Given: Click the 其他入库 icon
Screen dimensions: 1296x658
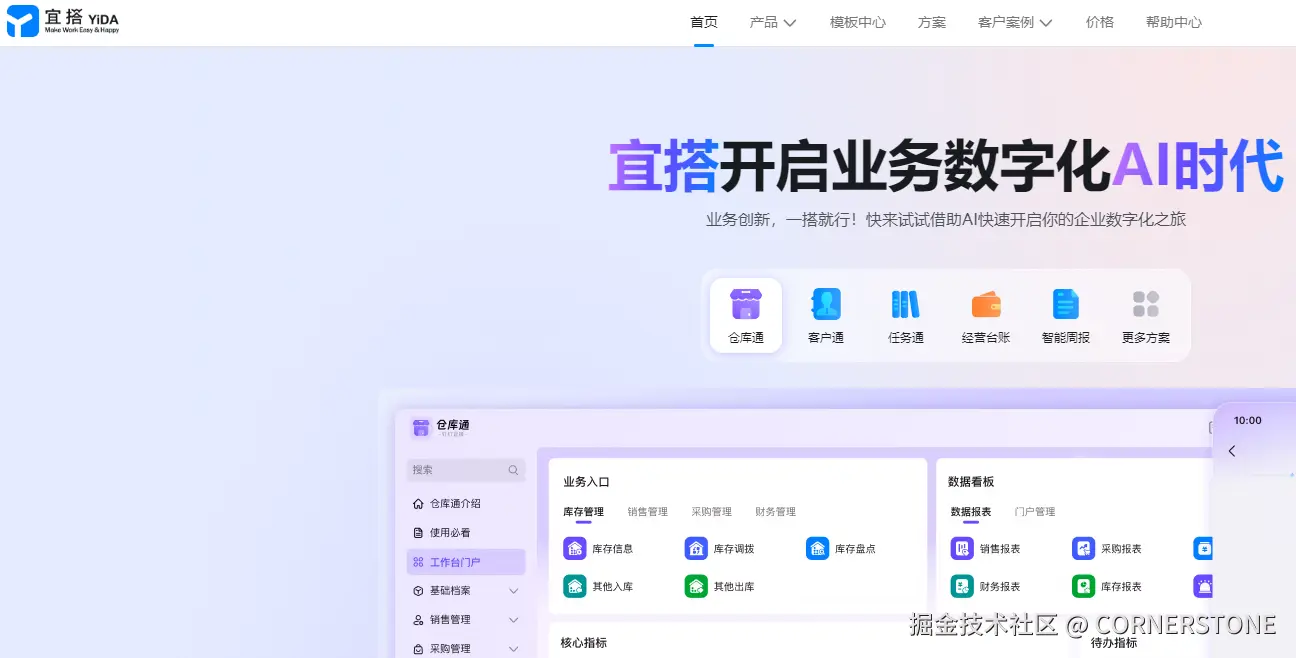Looking at the screenshot, I should pyautogui.click(x=574, y=586).
